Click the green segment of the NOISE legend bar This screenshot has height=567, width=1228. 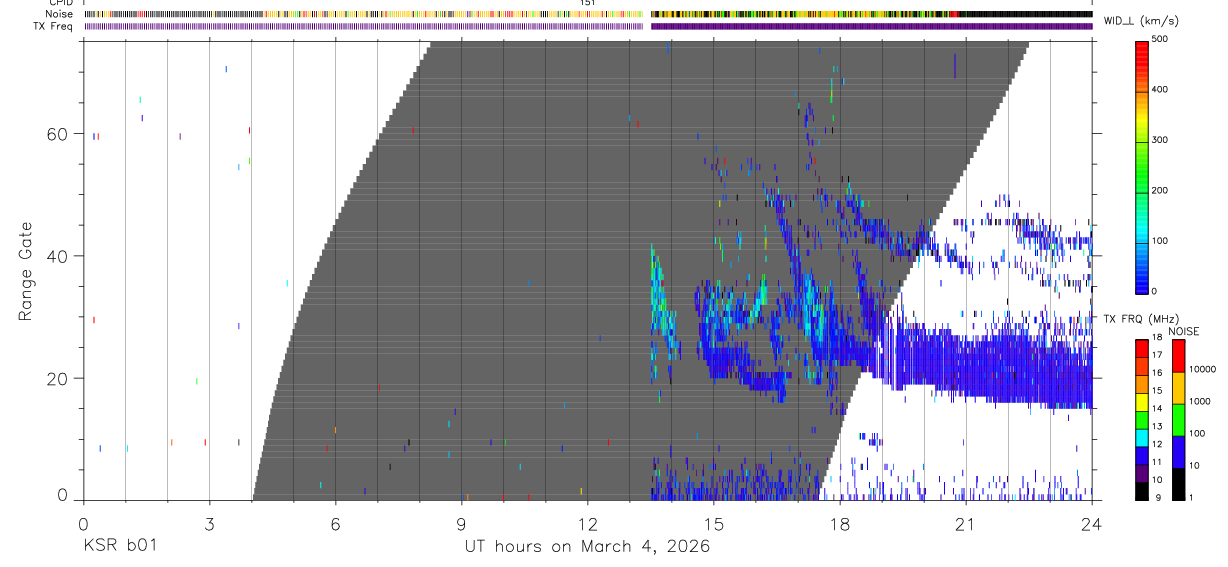pyautogui.click(x=1178, y=420)
